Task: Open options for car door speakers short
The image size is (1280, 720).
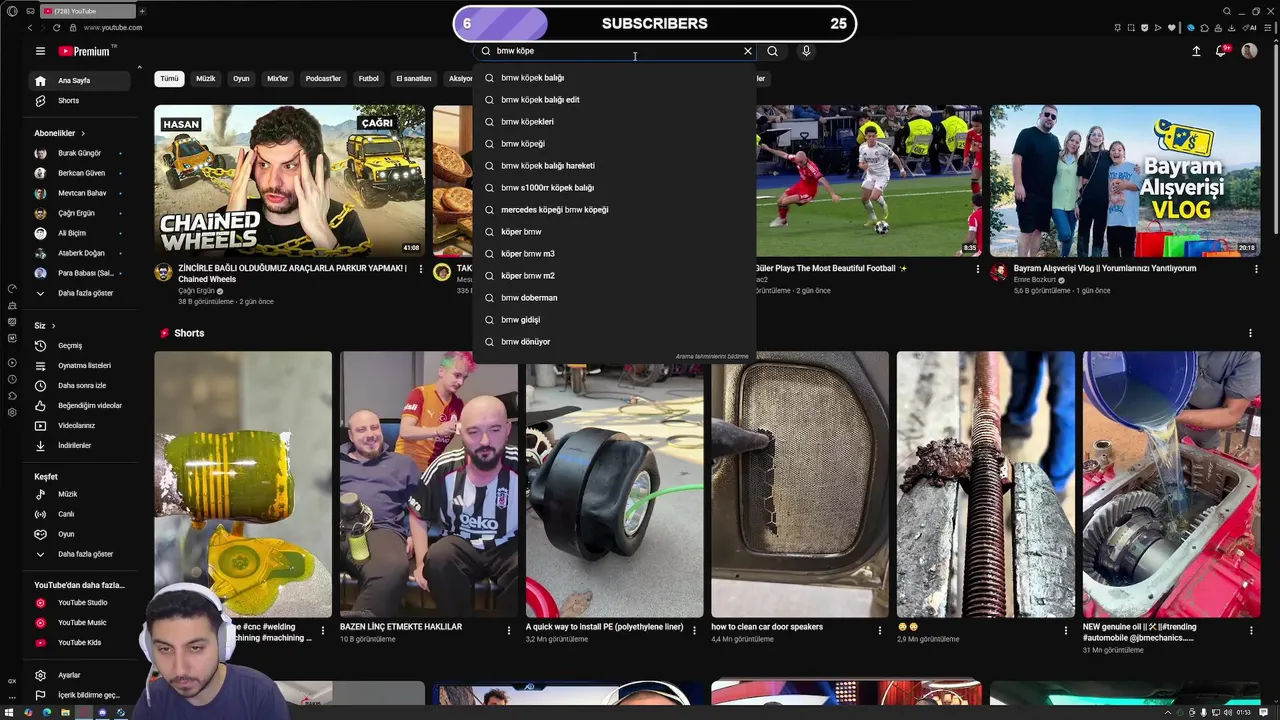Action: pyautogui.click(x=880, y=630)
